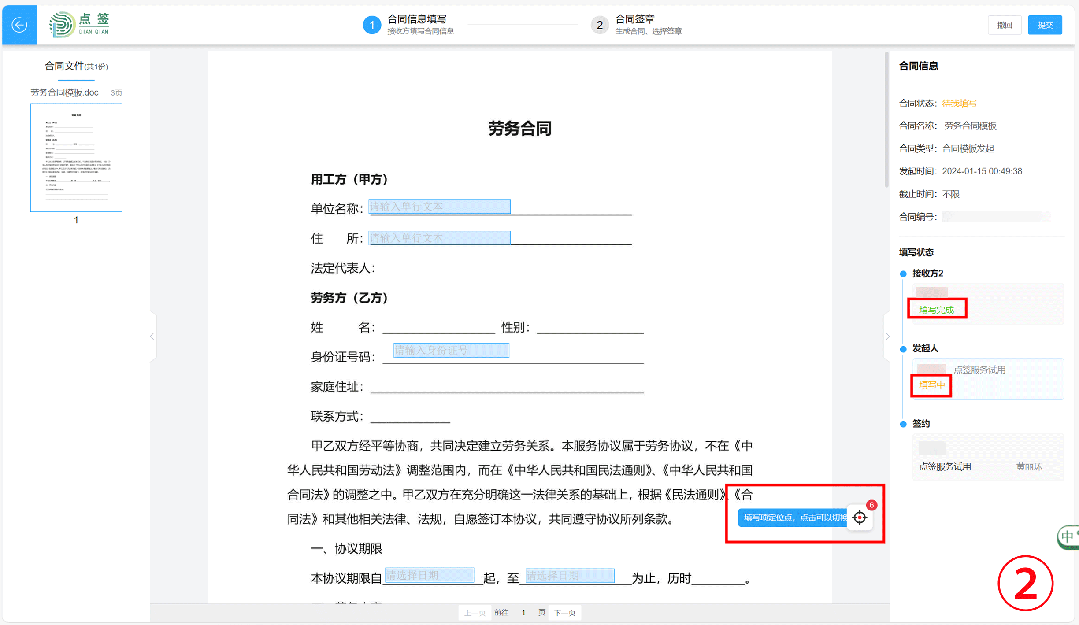
Task: Click start time 2024-01-15 00:49:38
Action: [982, 171]
